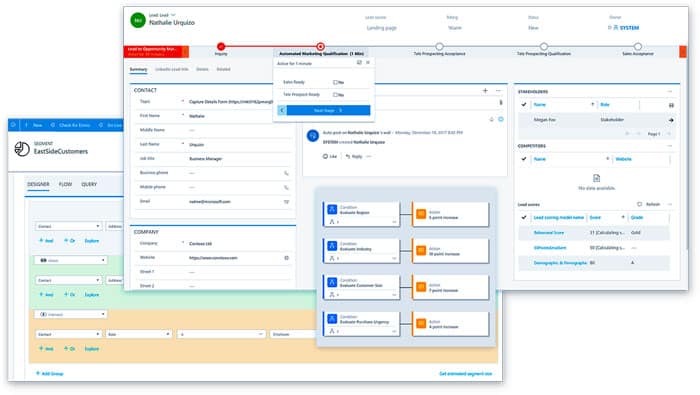This screenshot has height=395, width=700.
Task: Click the Mobile phone call icon
Action: (286, 187)
